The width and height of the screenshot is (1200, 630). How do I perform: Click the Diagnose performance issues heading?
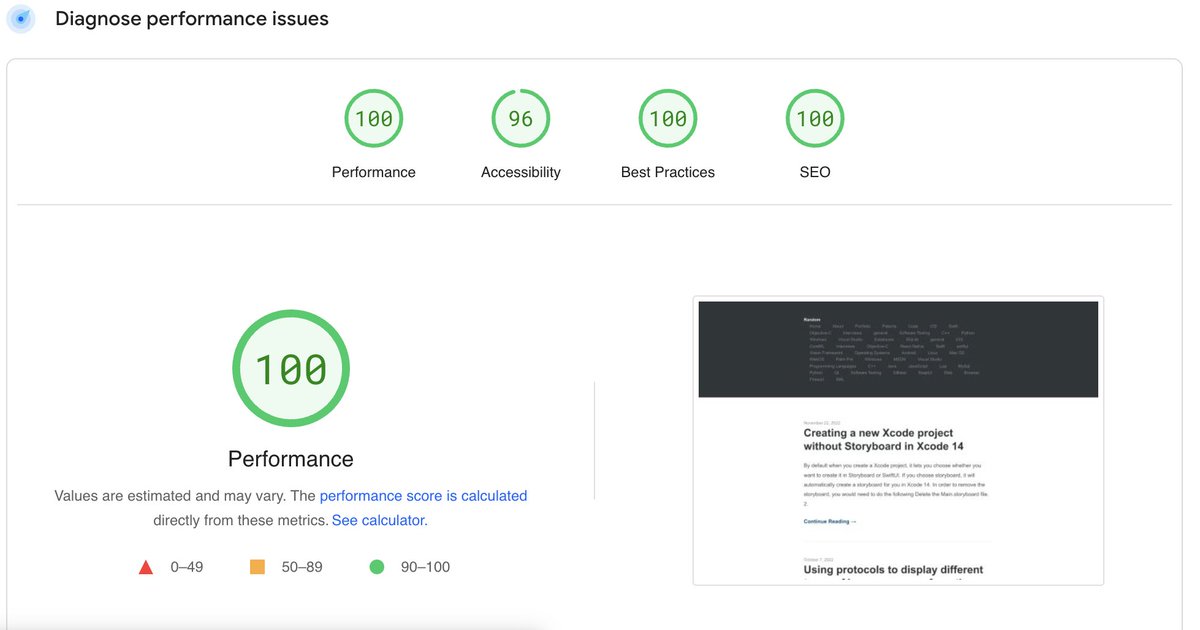point(191,18)
